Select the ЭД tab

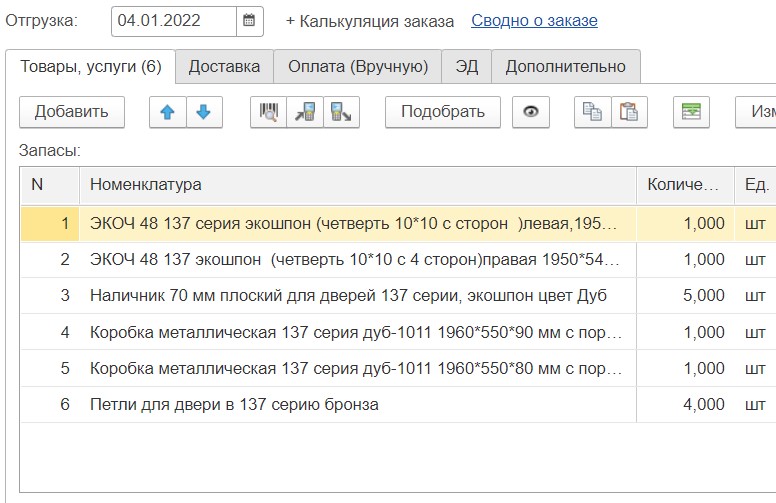467,67
